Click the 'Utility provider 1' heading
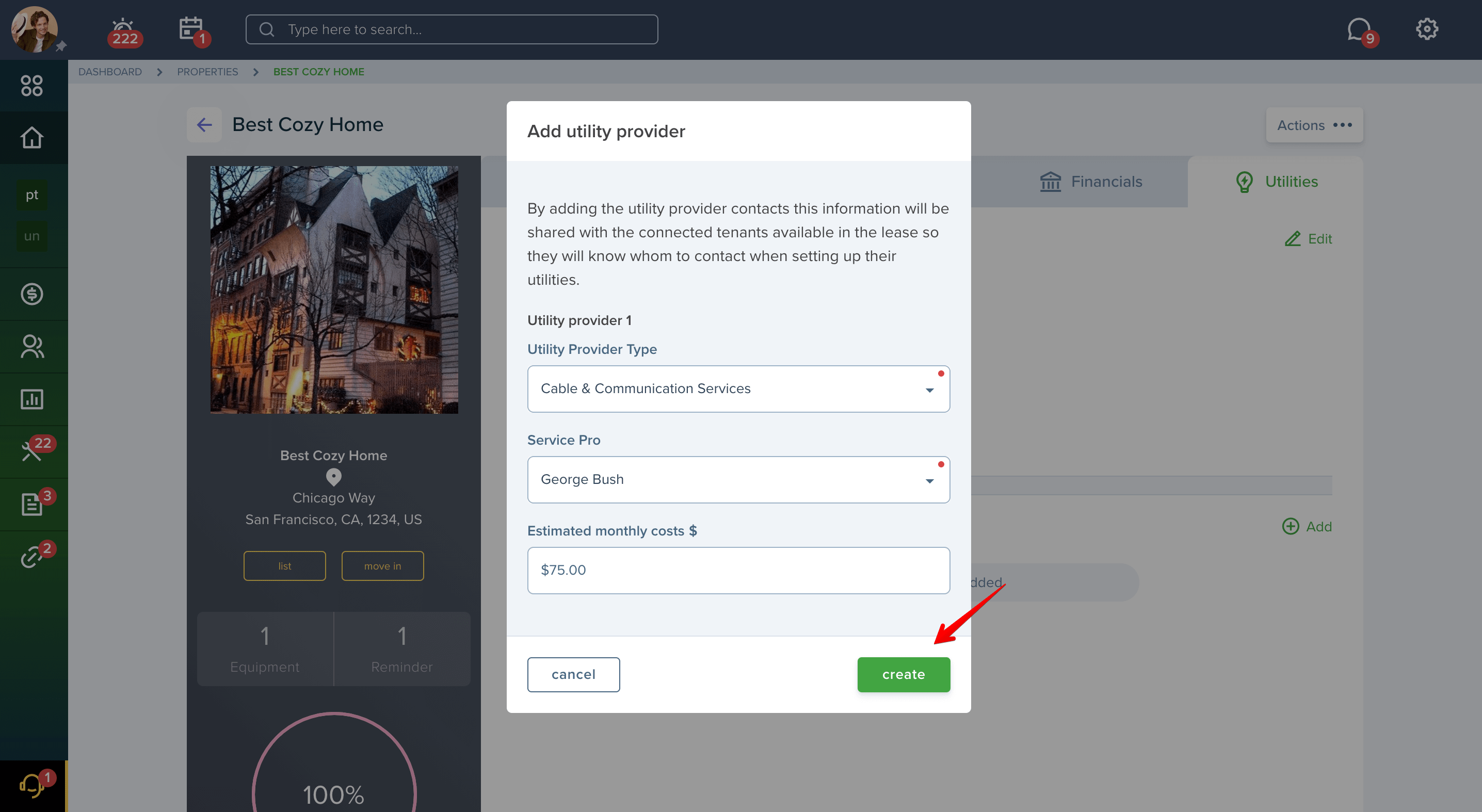Viewport: 1482px width, 812px height. [x=579, y=320]
